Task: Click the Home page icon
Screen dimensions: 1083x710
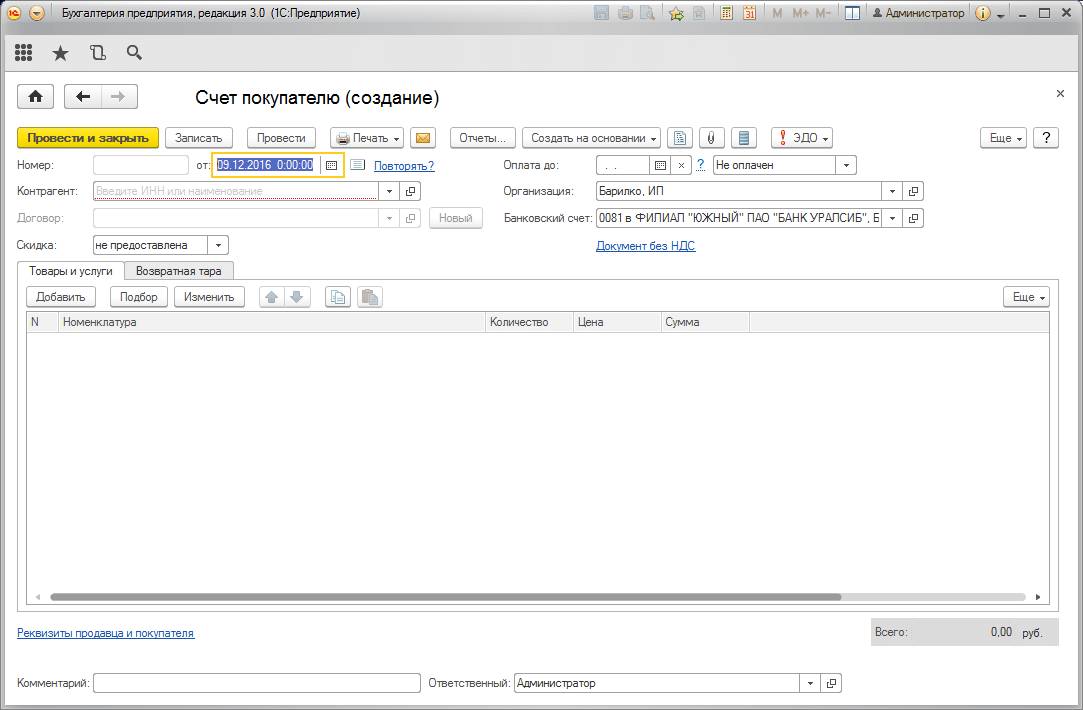Action: click(36, 97)
